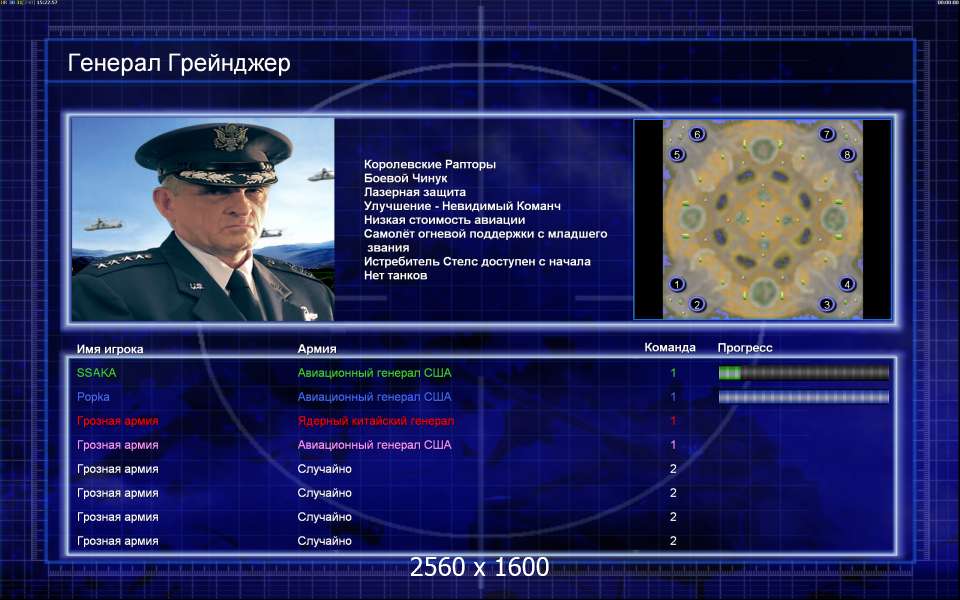Select start position 7 on the minimap
The width and height of the screenshot is (960, 600).
(x=827, y=134)
